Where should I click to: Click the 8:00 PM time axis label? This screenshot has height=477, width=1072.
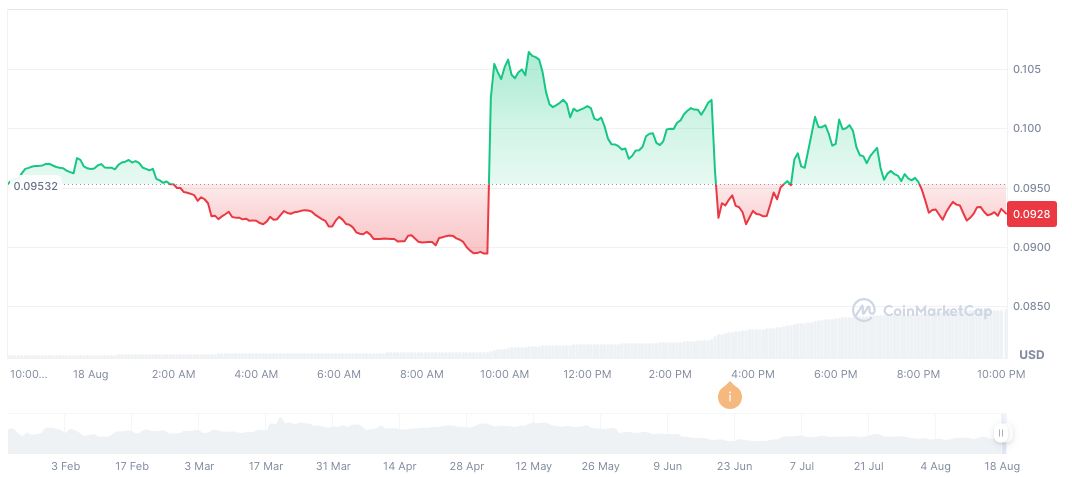pyautogui.click(x=918, y=374)
